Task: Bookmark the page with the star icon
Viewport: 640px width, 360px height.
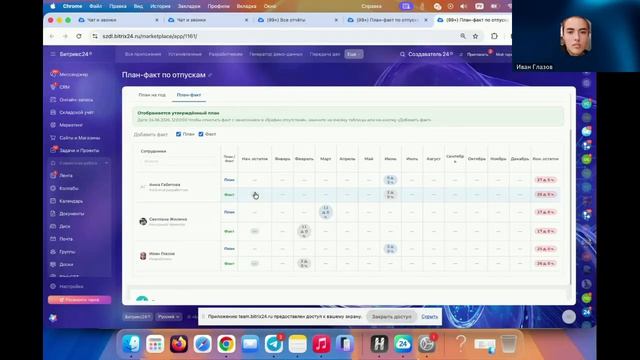Action: (476, 36)
